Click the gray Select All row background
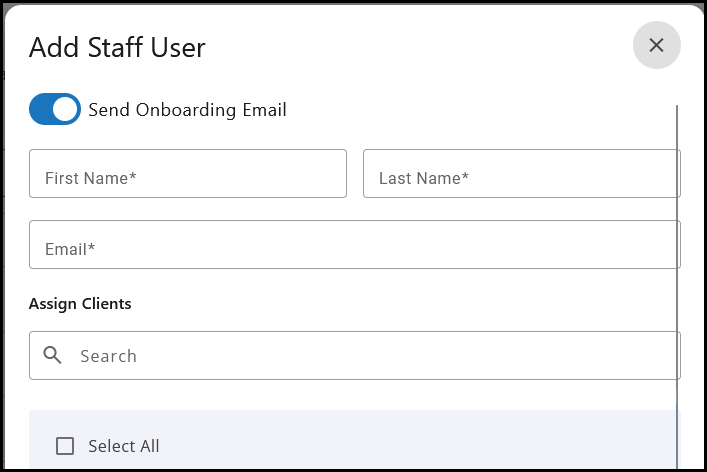The height and width of the screenshot is (472, 707). [400, 440]
